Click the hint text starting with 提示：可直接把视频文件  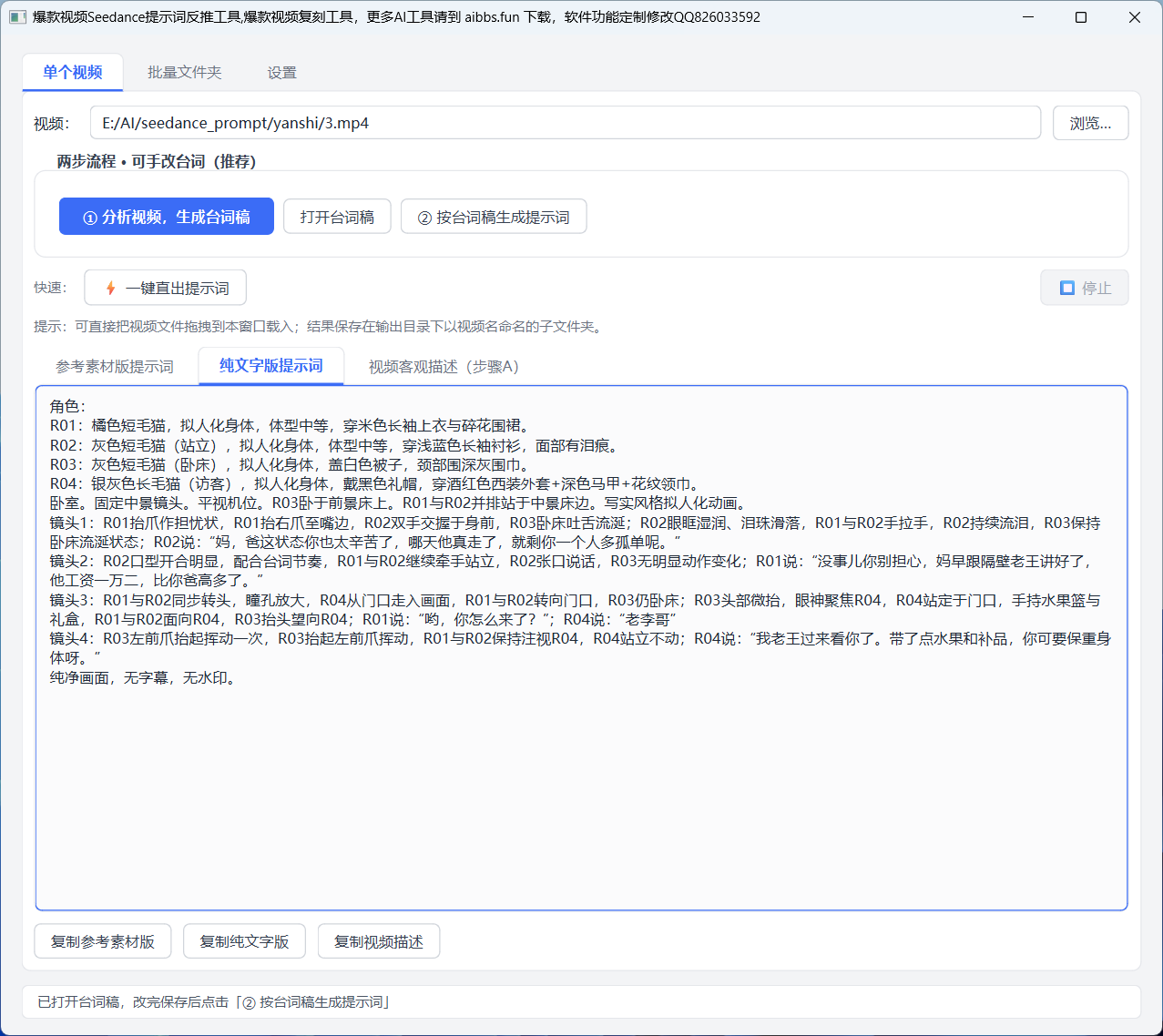pyautogui.click(x=320, y=327)
